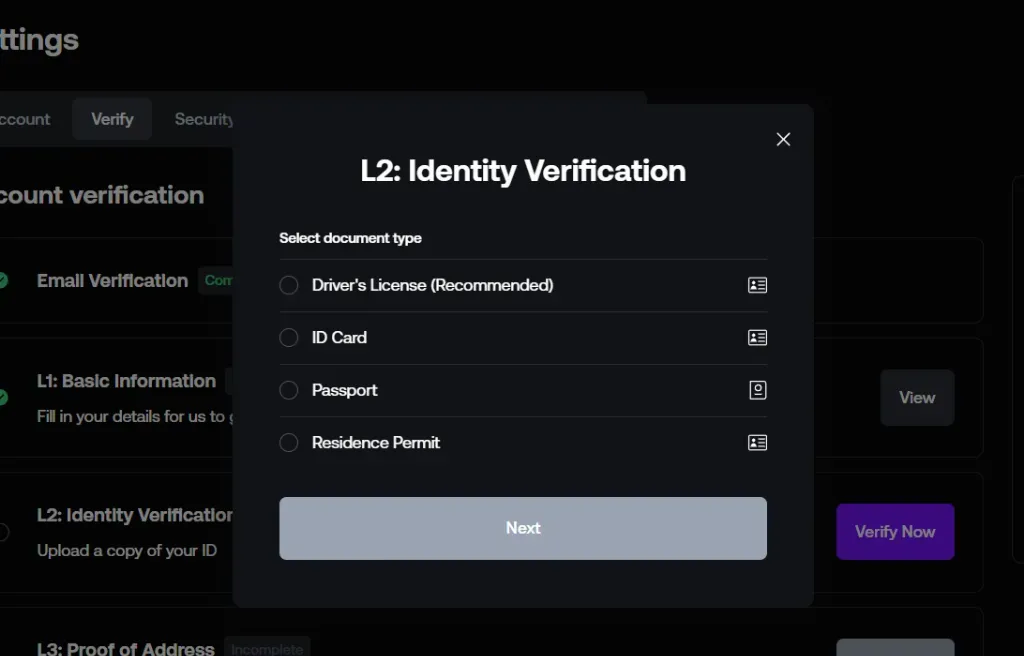Screen dimensions: 1024x656
Task: Click the Incomplete badge under Proof of Address
Action: click(x=267, y=648)
